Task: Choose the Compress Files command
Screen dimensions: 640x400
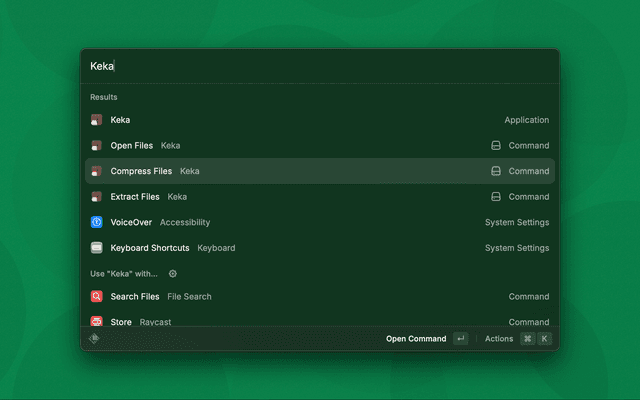Action: coord(320,171)
